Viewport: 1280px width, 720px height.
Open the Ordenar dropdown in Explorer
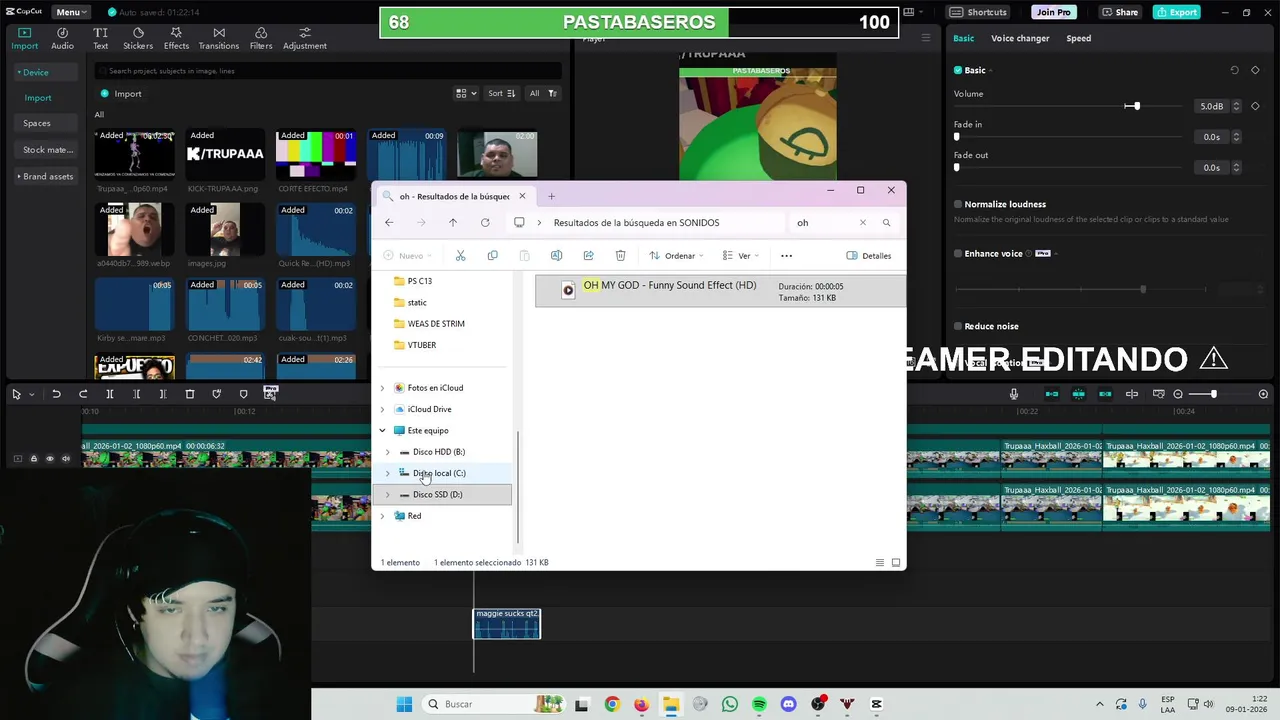tap(677, 255)
